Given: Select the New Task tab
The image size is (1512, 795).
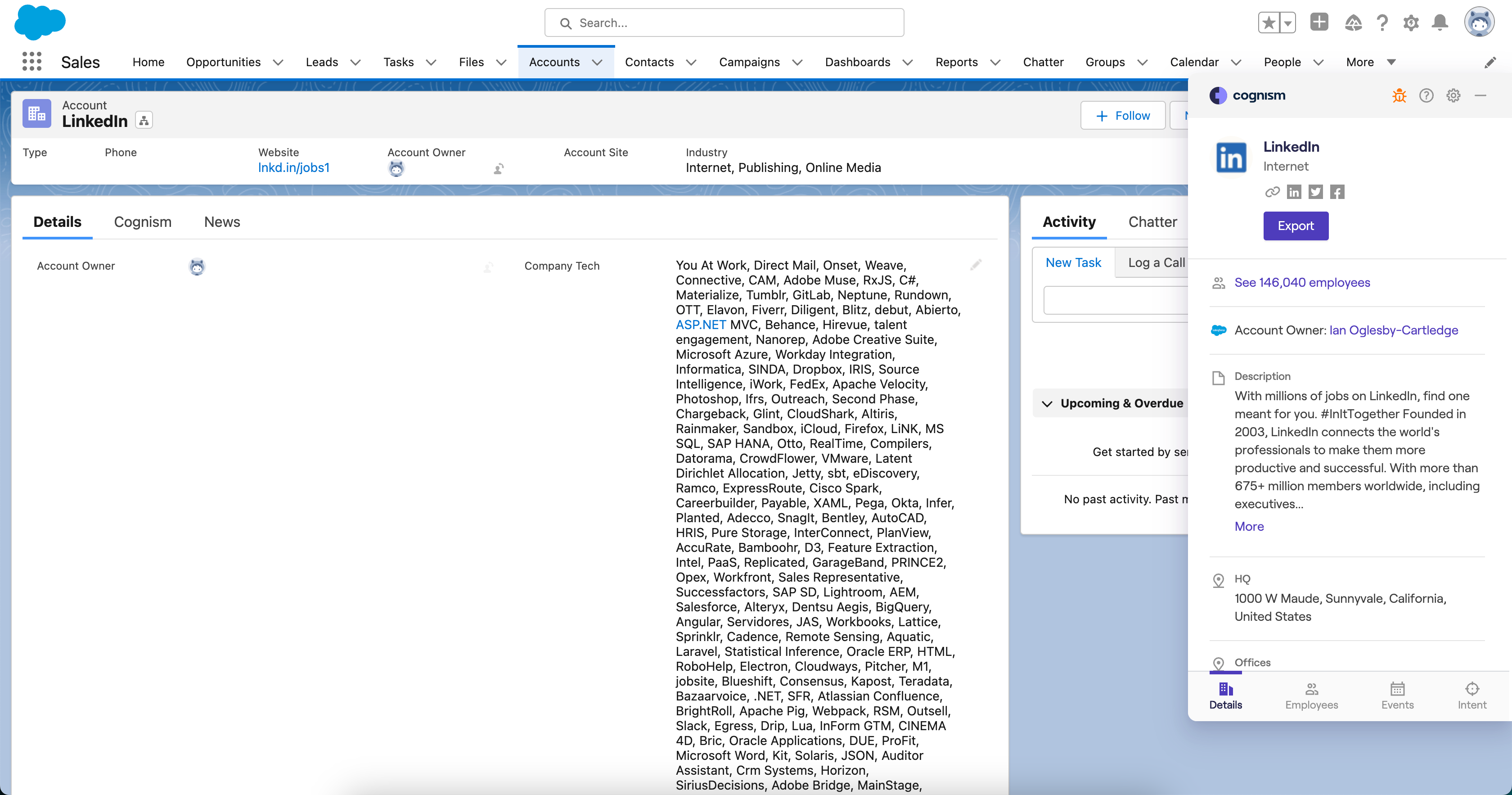Looking at the screenshot, I should (1073, 262).
